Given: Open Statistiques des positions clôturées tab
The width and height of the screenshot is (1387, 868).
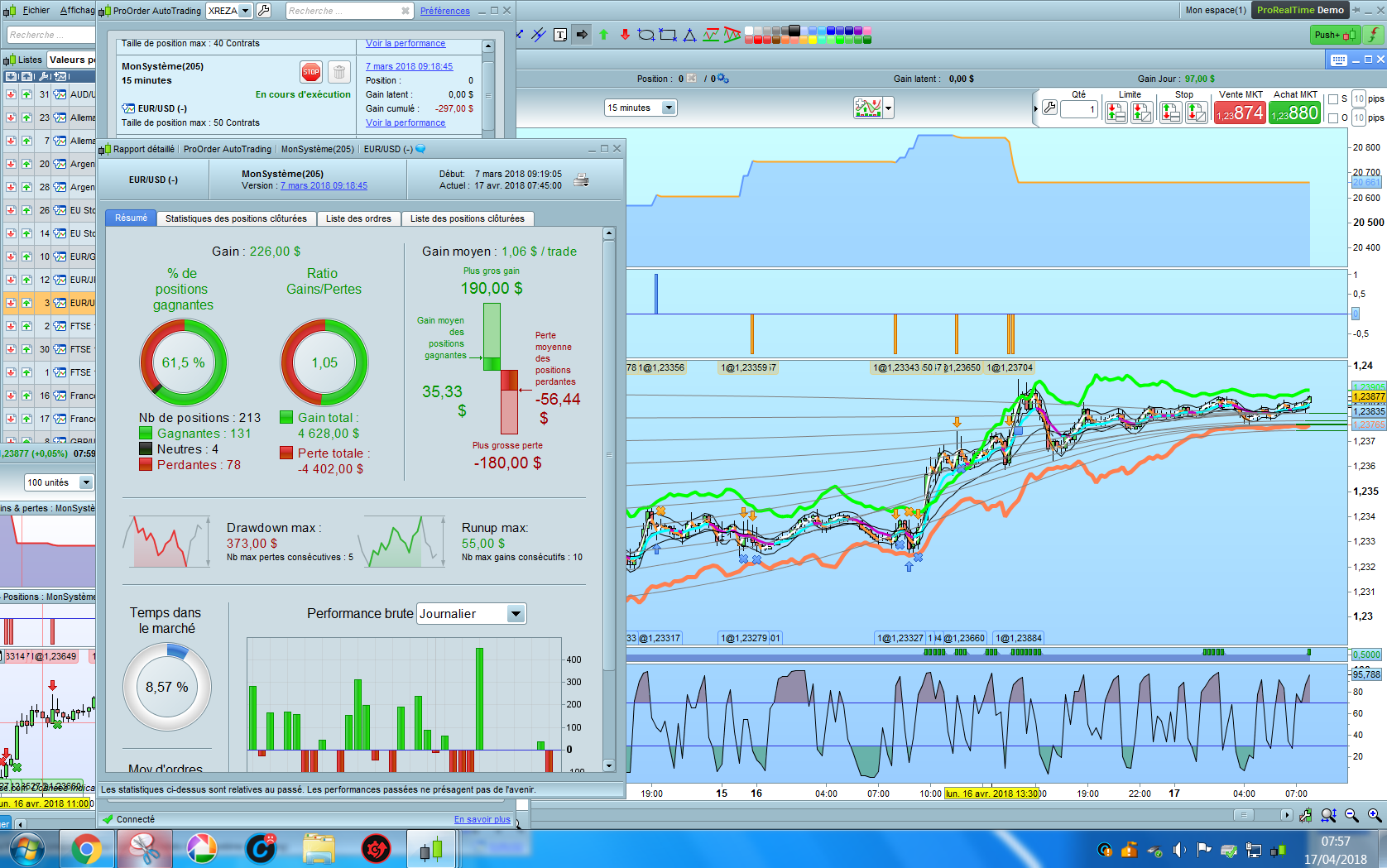Looking at the screenshot, I should click(236, 218).
